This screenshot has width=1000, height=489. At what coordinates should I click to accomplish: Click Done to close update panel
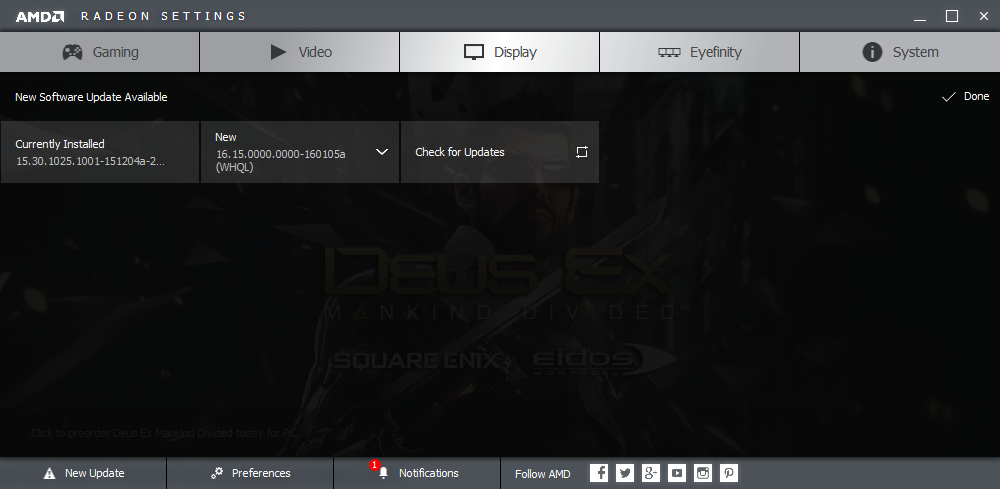(x=966, y=97)
